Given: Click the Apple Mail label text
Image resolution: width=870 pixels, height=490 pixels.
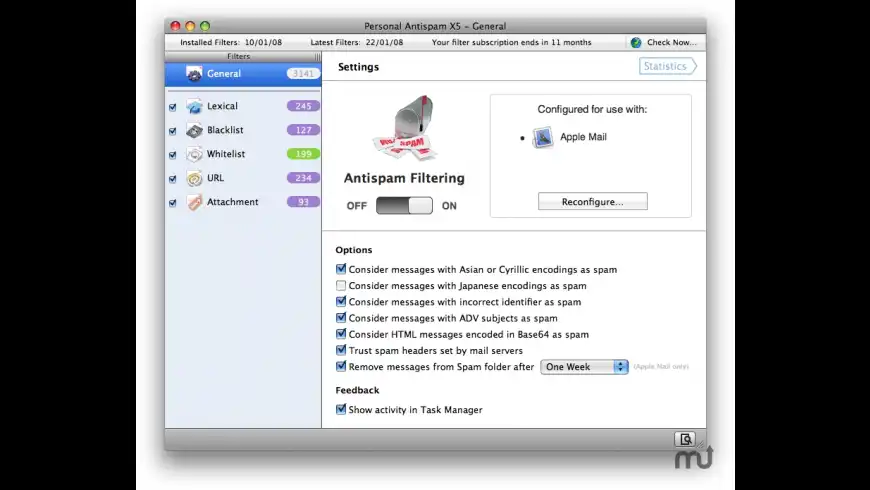Looking at the screenshot, I should [x=583, y=137].
